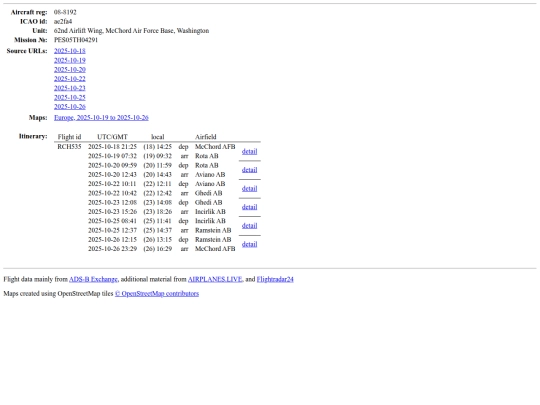
Task: Click Ghedi AB in the departure row
Action: pyautogui.click(x=208, y=202)
